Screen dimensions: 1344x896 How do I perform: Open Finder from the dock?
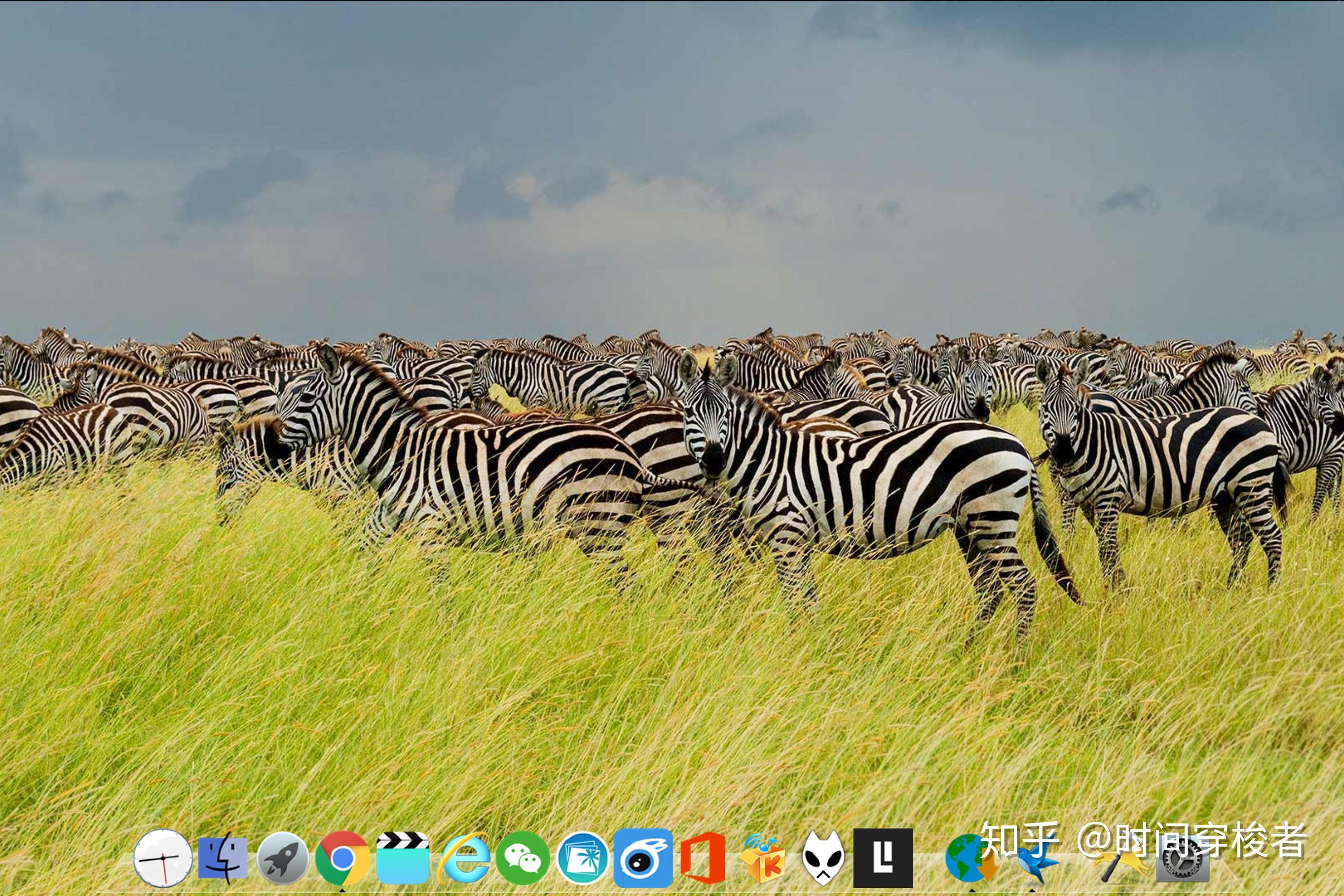[x=223, y=858]
